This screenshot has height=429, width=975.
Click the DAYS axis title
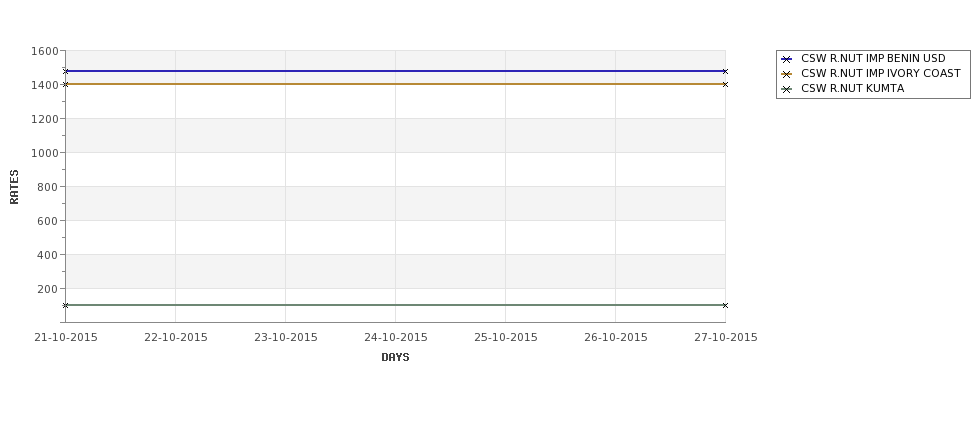(395, 358)
